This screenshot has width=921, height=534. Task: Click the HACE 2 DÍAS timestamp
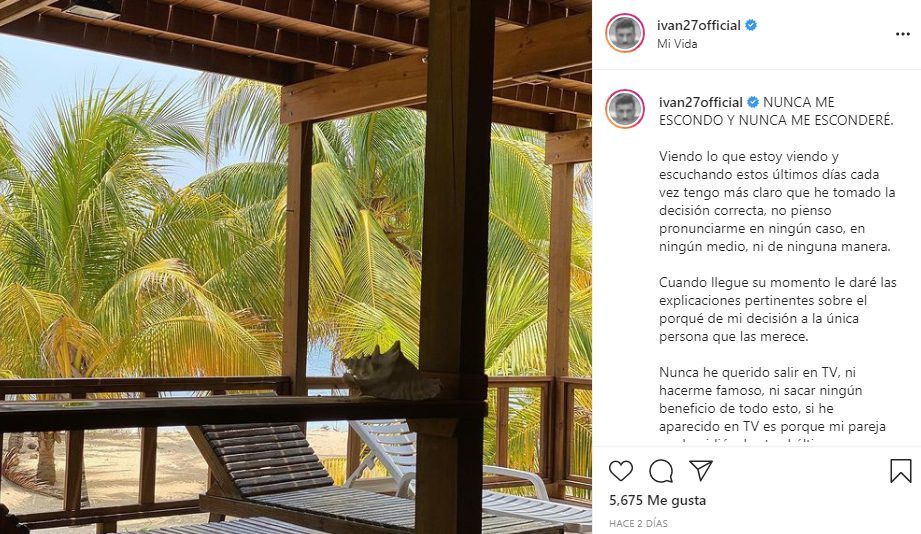[638, 523]
